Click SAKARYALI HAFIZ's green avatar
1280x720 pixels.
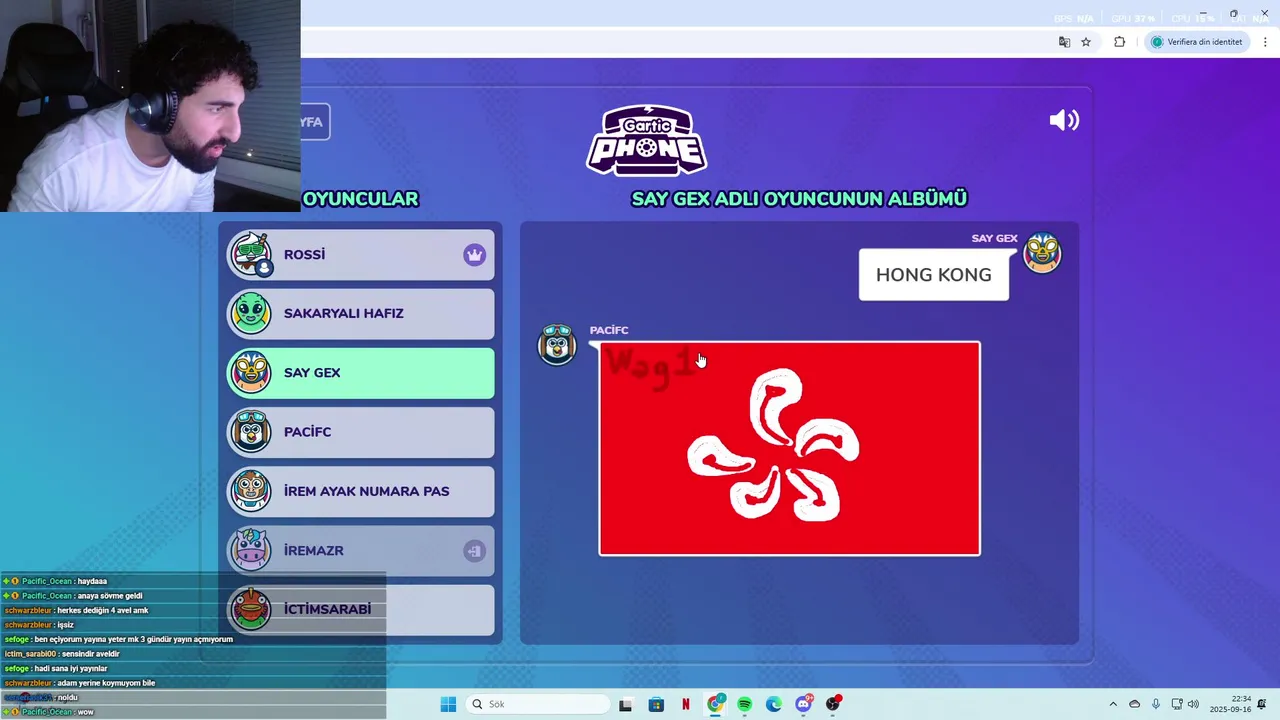tap(250, 313)
